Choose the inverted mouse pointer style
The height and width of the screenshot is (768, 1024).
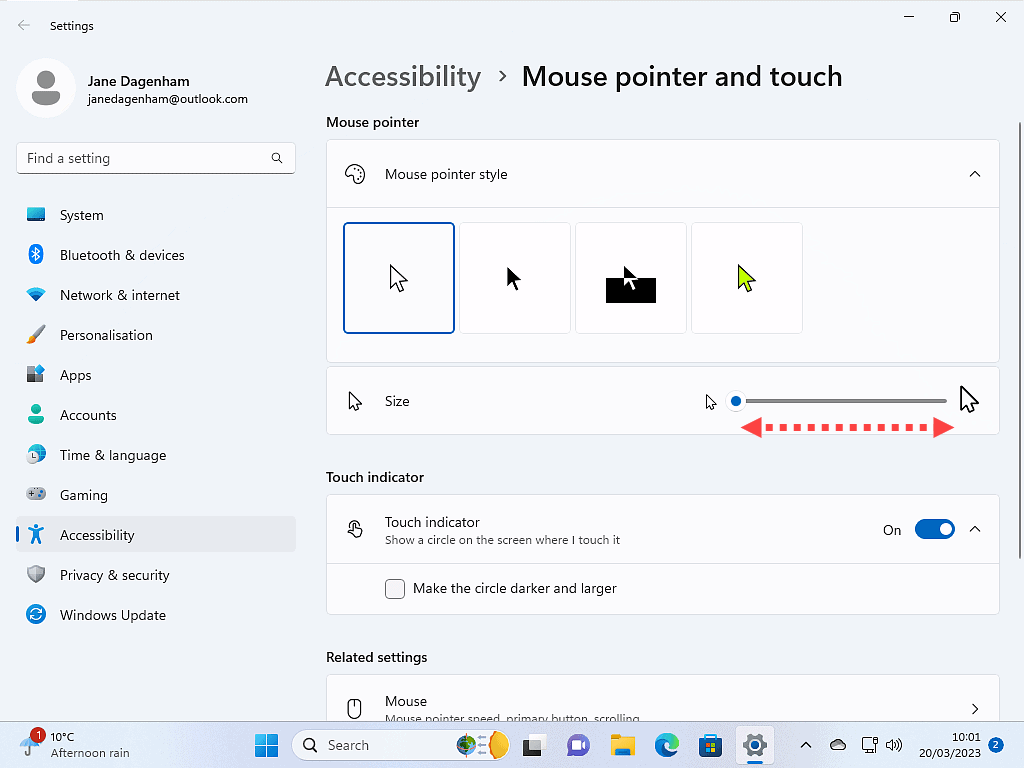[x=631, y=278]
